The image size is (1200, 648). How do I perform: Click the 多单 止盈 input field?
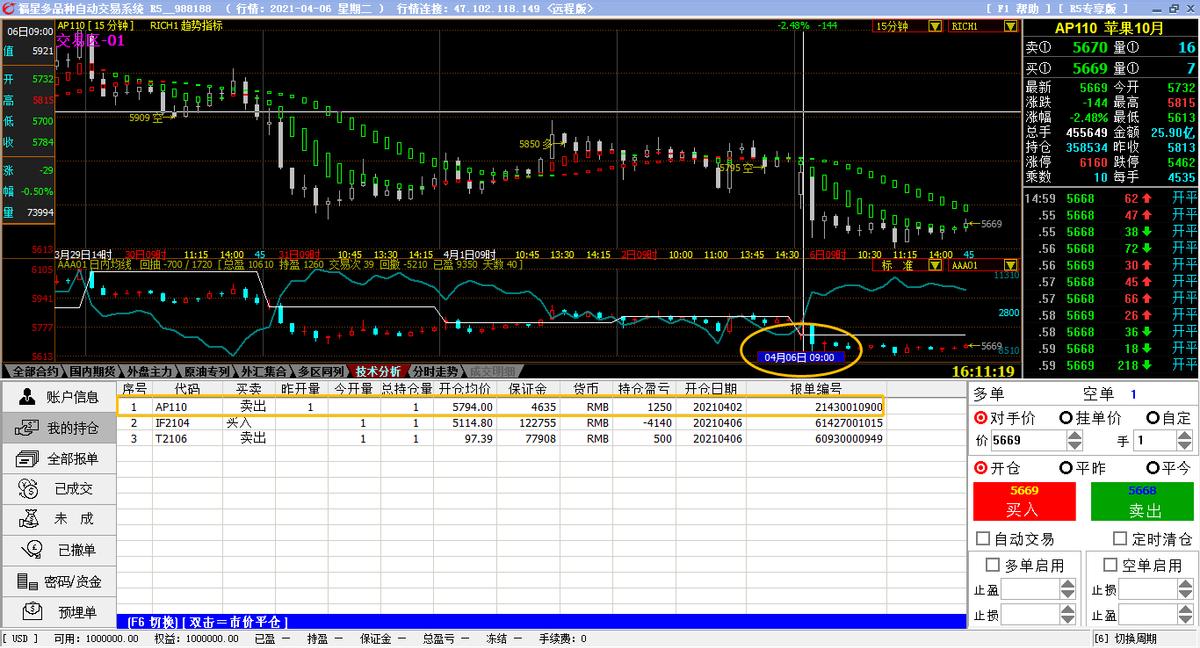pos(1031,590)
